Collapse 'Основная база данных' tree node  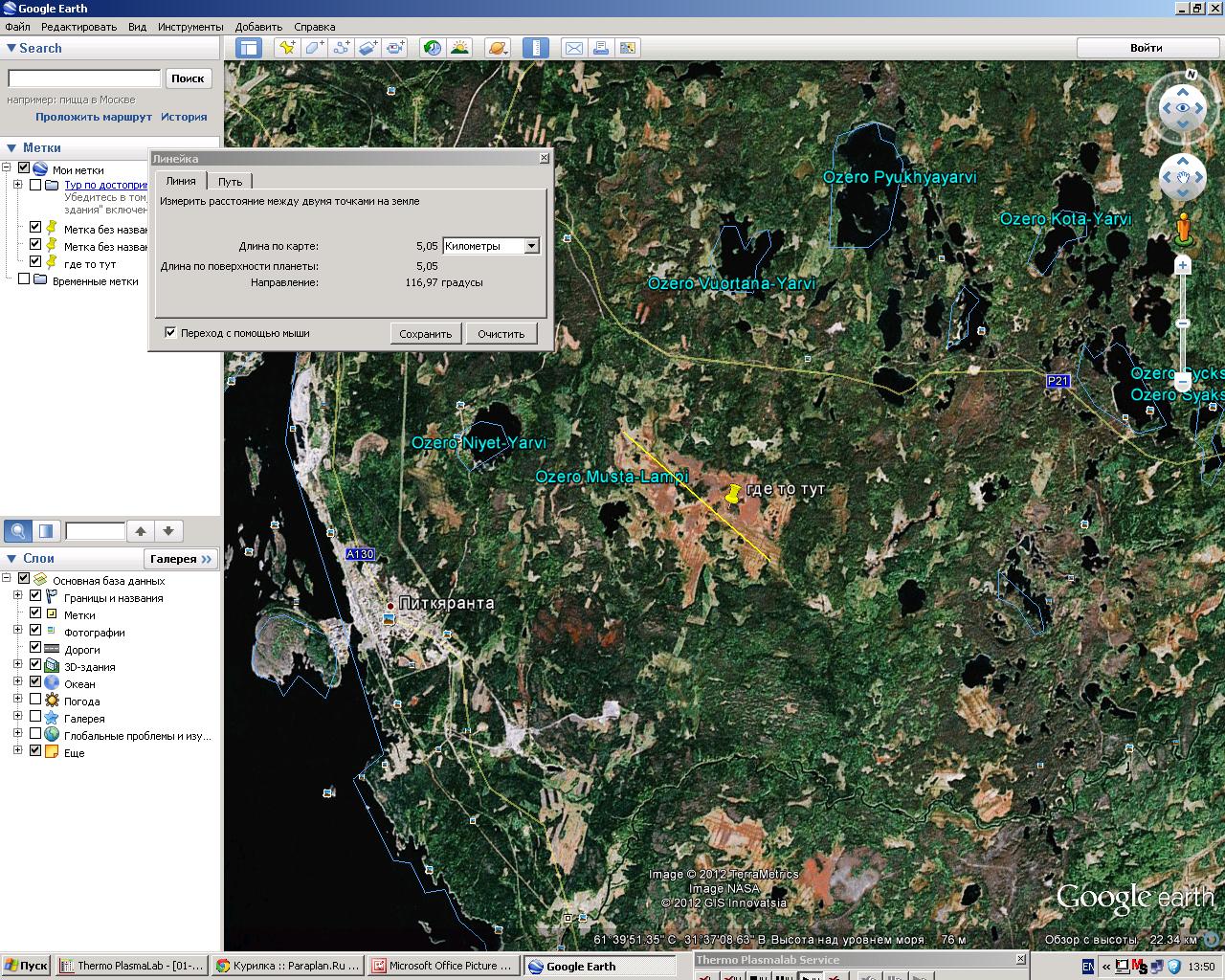click(x=7, y=578)
